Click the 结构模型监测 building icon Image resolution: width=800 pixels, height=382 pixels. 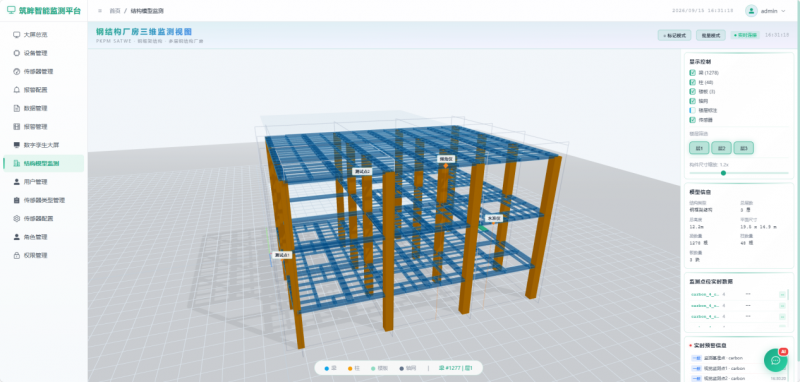(16, 163)
